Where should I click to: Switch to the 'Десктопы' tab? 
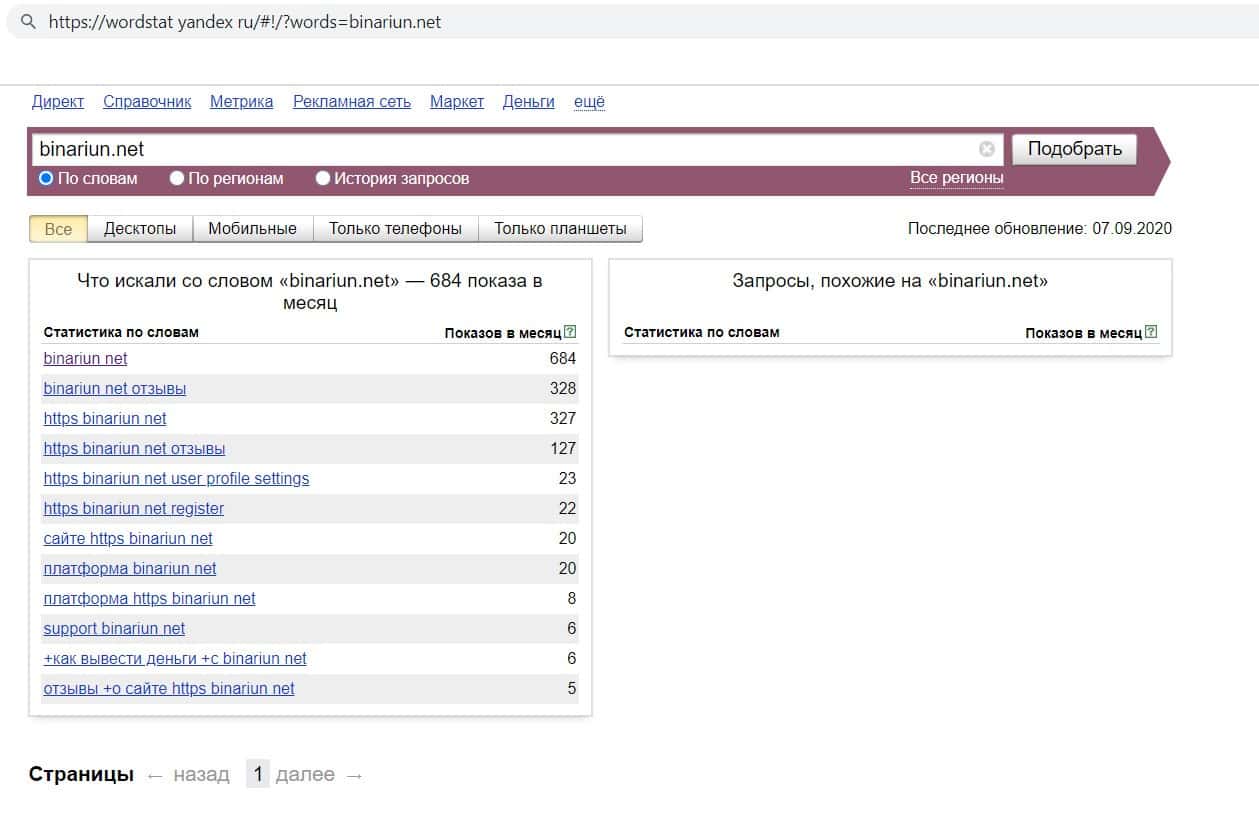(140, 229)
